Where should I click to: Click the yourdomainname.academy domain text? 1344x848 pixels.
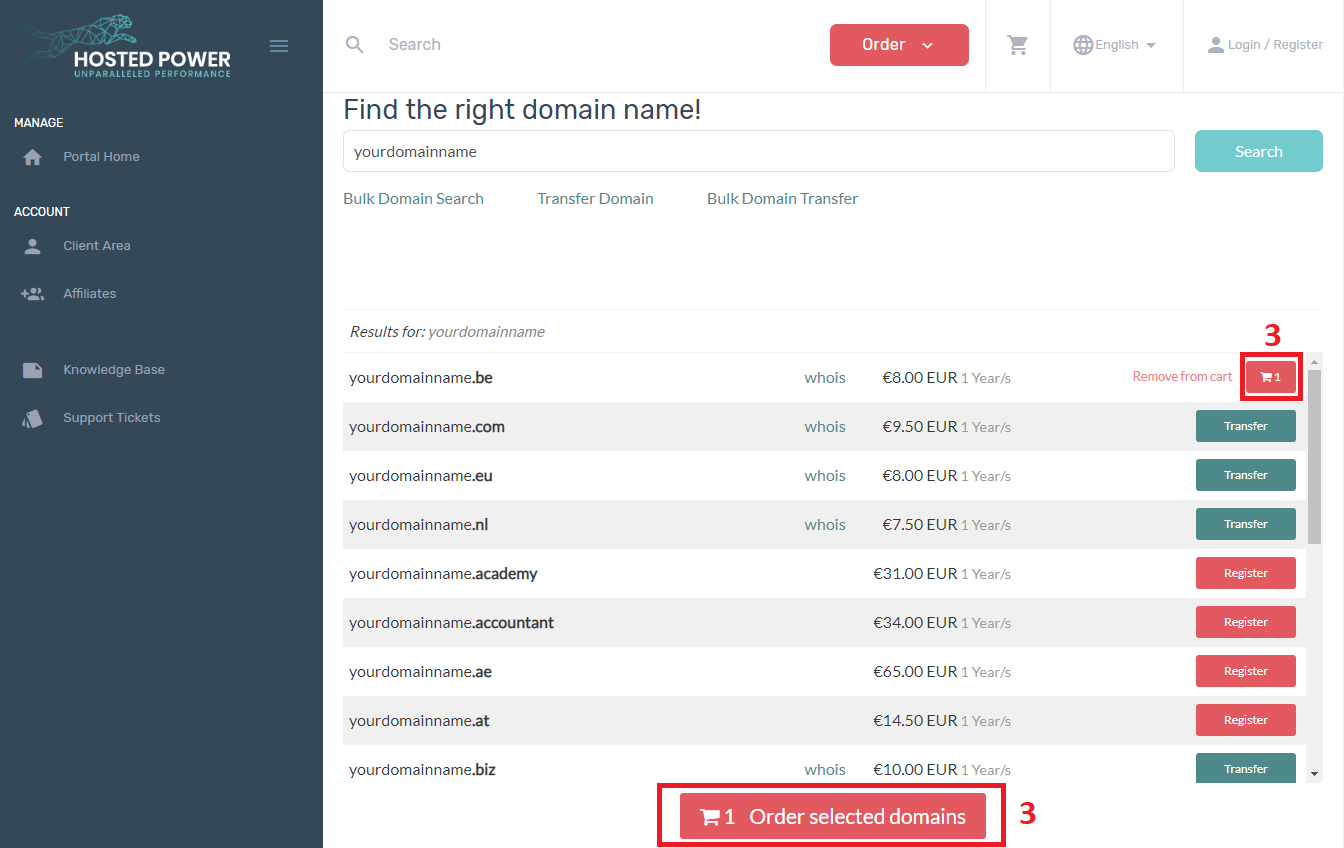443,574
